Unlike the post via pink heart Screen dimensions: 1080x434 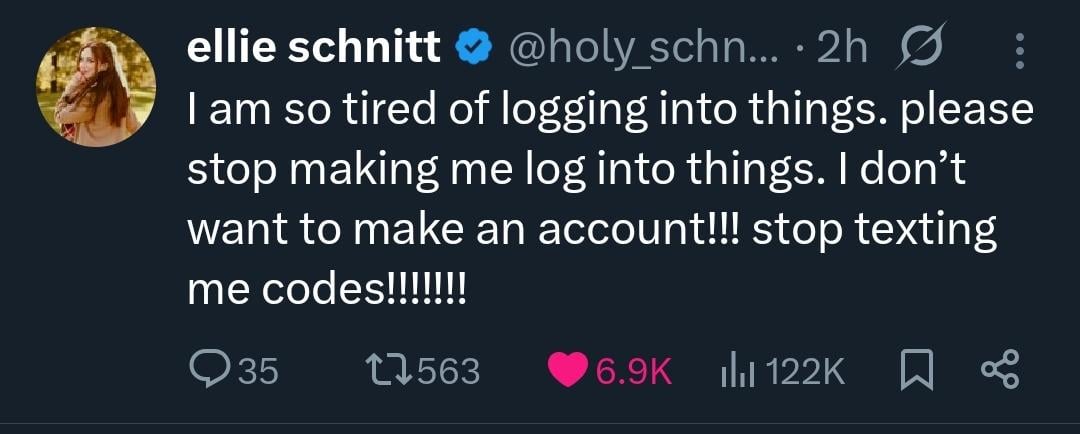pyautogui.click(x=569, y=371)
